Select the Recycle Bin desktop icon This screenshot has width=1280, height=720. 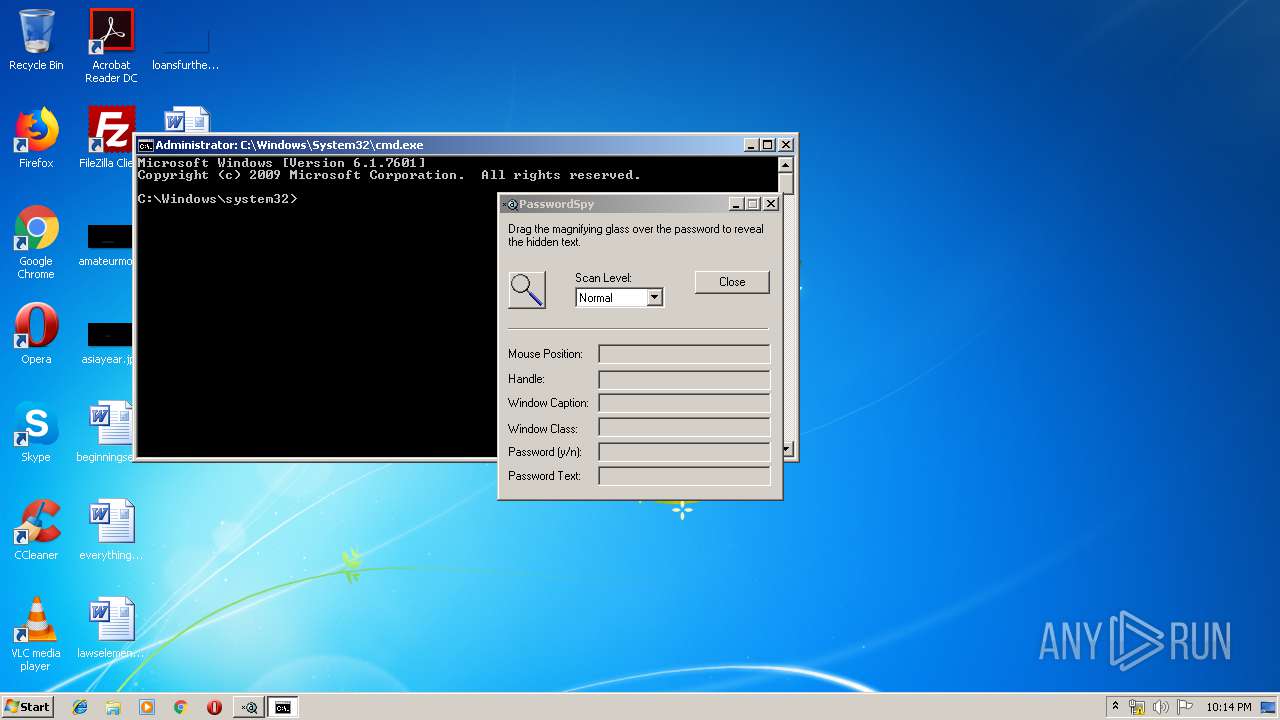pos(36,40)
